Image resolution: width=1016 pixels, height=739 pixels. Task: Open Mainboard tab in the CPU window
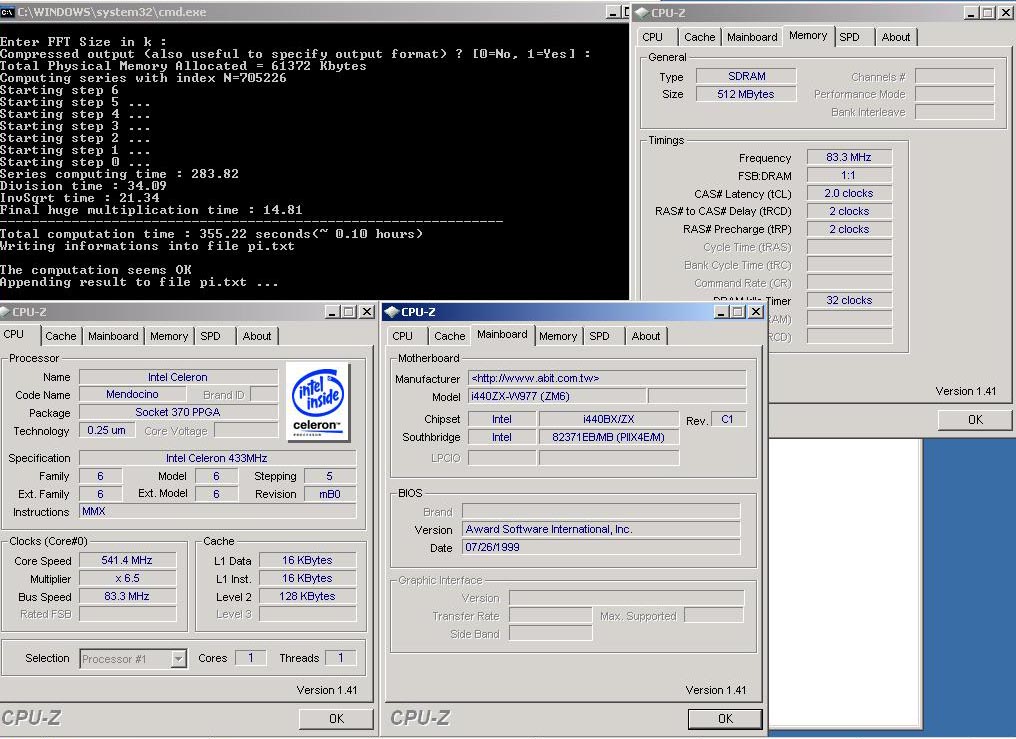[113, 336]
